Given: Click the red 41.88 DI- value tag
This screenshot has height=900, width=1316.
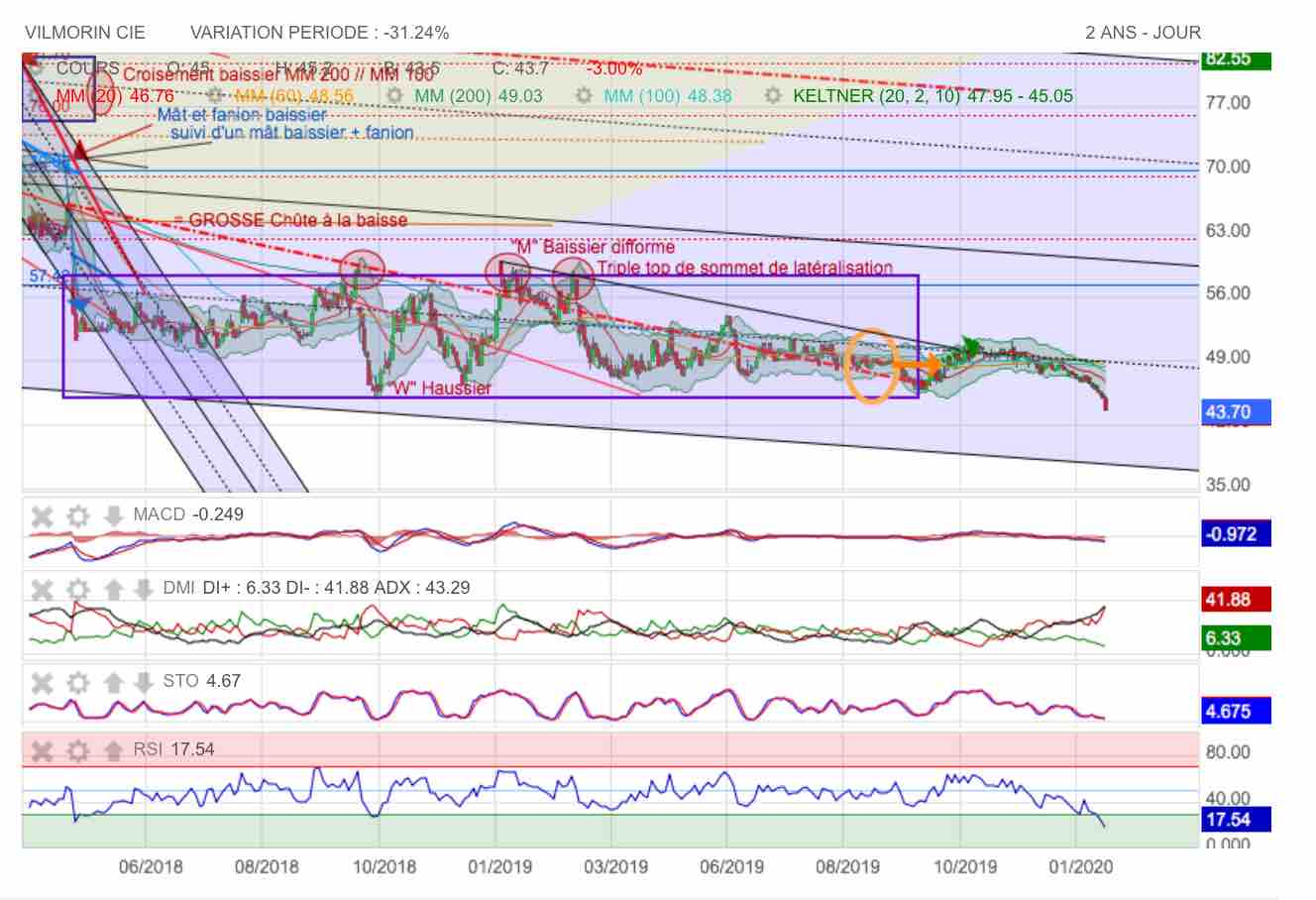Looking at the screenshot, I should pos(1236,600).
